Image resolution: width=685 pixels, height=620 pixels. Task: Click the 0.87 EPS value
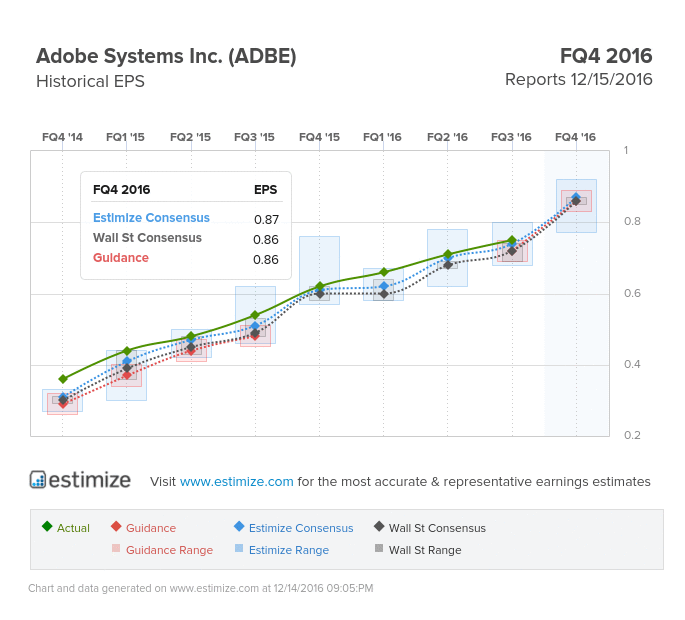[266, 219]
